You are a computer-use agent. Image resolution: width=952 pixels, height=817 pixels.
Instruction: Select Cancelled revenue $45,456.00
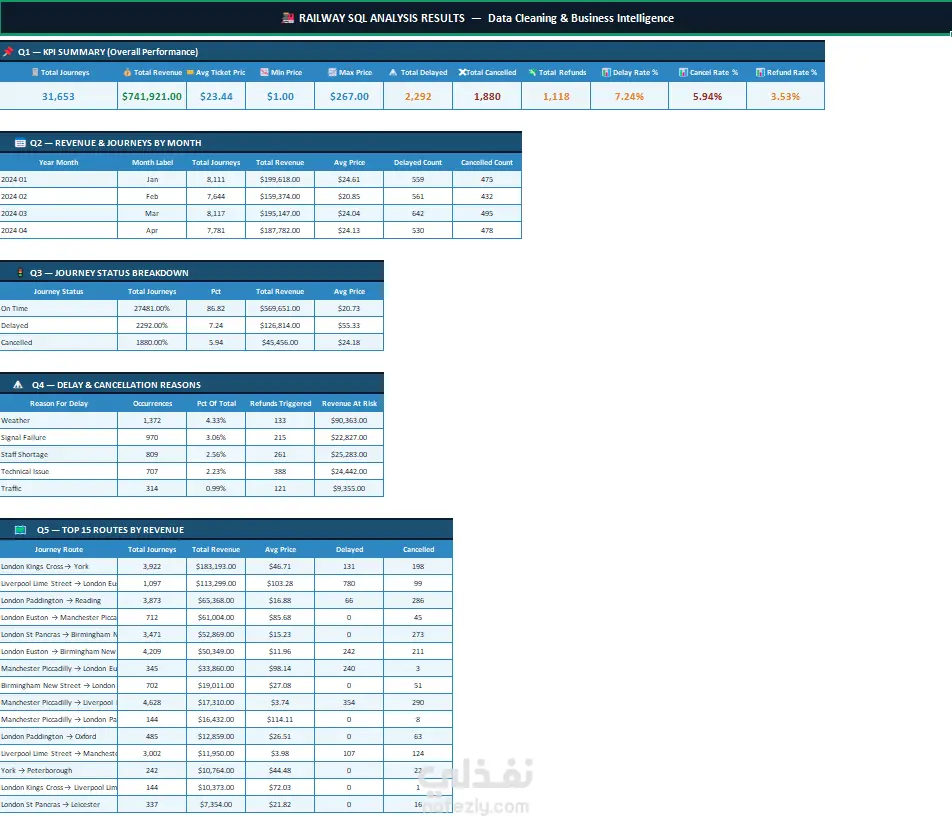pos(280,342)
